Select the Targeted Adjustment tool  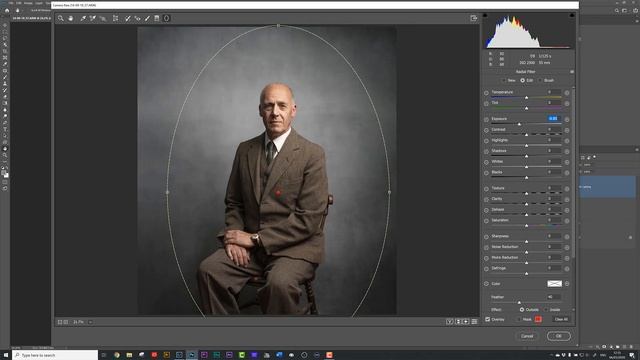pos(103,18)
